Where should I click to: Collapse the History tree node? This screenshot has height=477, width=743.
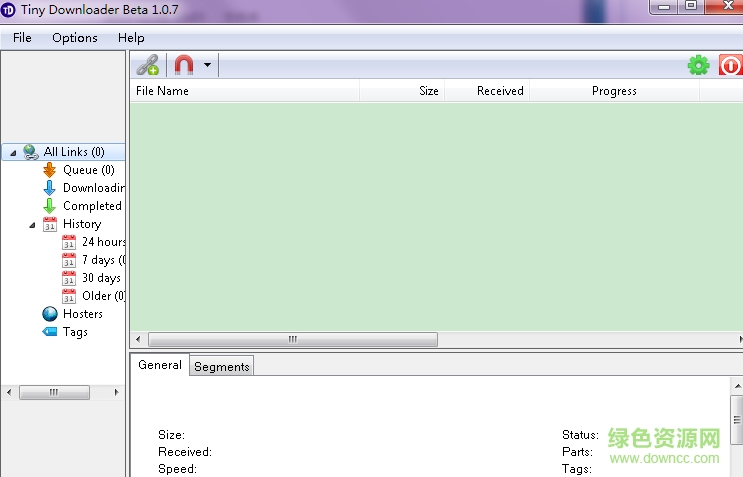(32, 224)
